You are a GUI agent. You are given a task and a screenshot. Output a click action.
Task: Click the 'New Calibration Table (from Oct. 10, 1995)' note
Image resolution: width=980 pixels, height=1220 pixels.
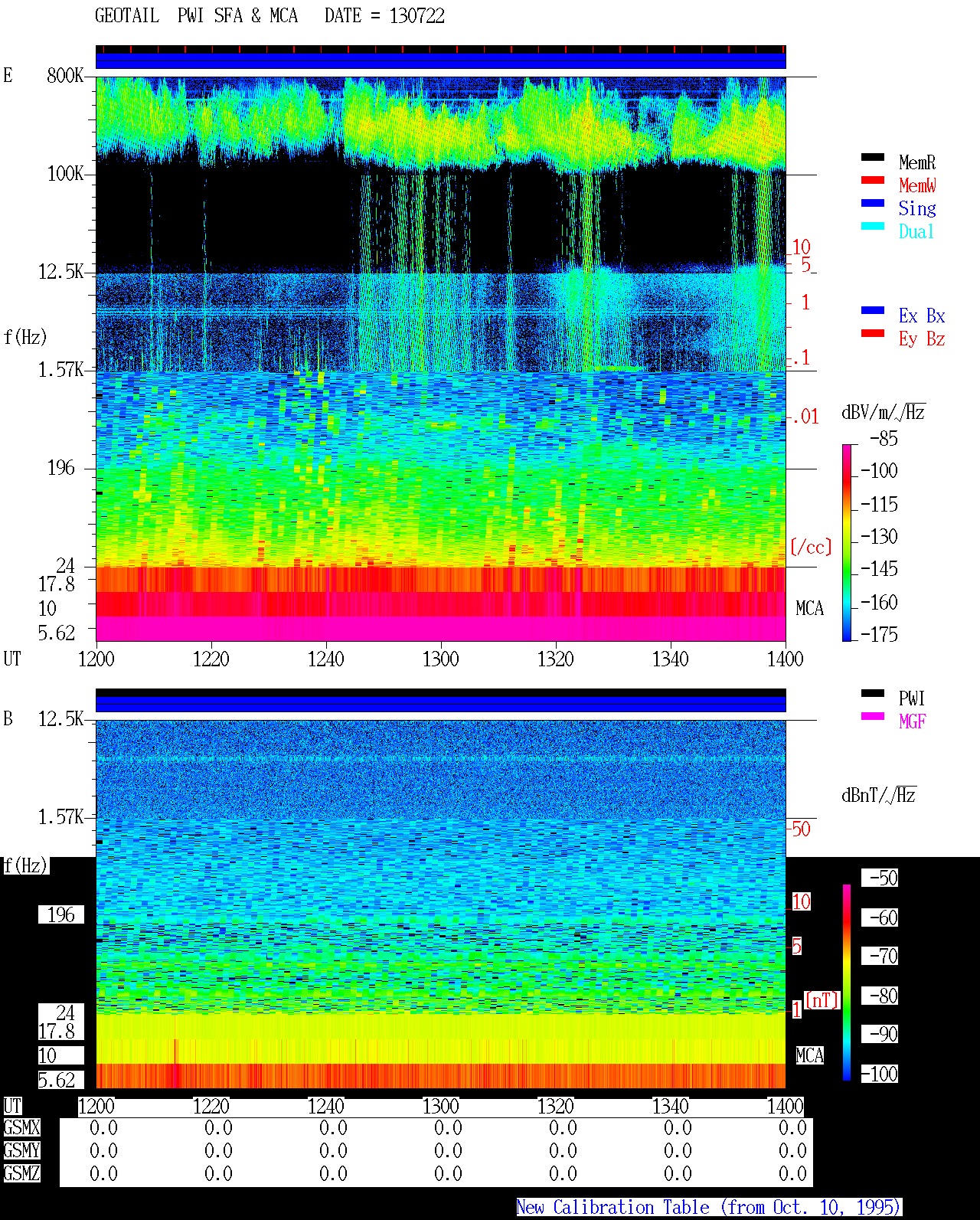(709, 1208)
